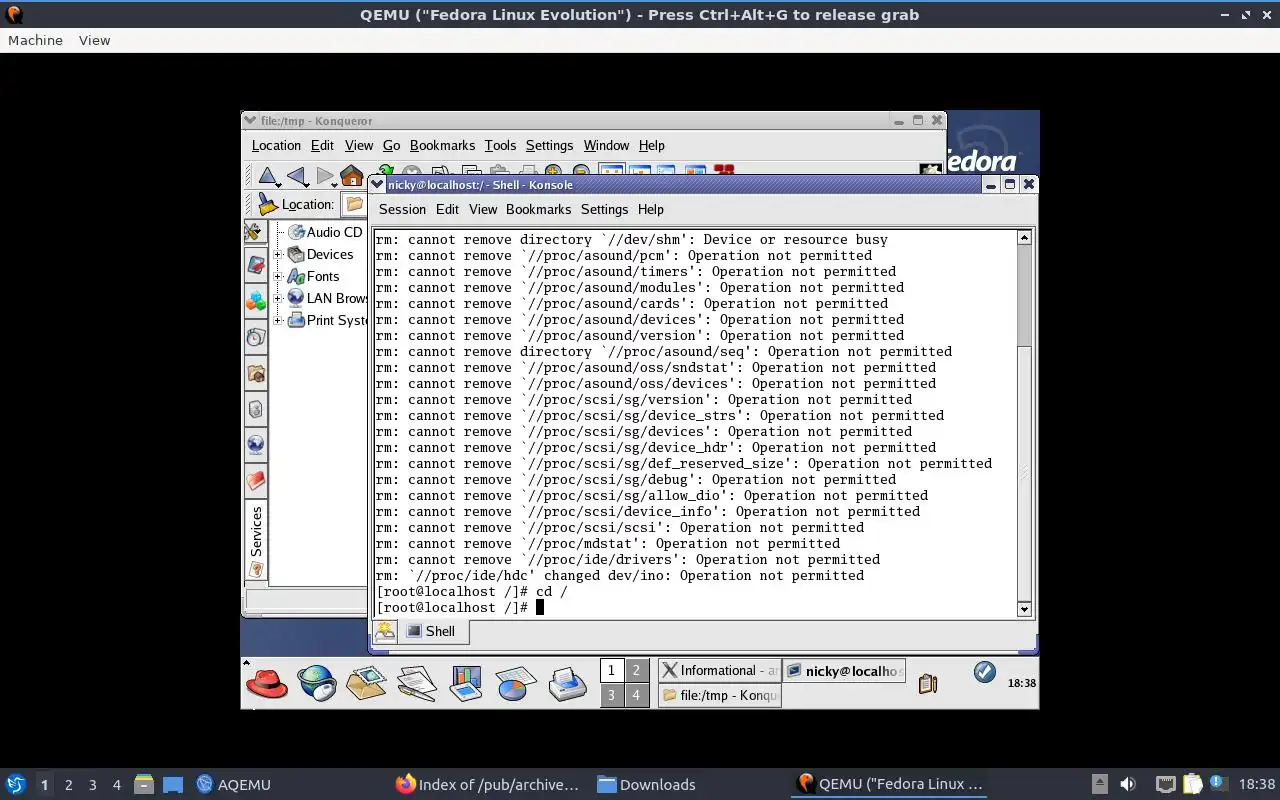Click Konsole scrollbar down arrow
The image size is (1280, 800).
tap(1024, 609)
